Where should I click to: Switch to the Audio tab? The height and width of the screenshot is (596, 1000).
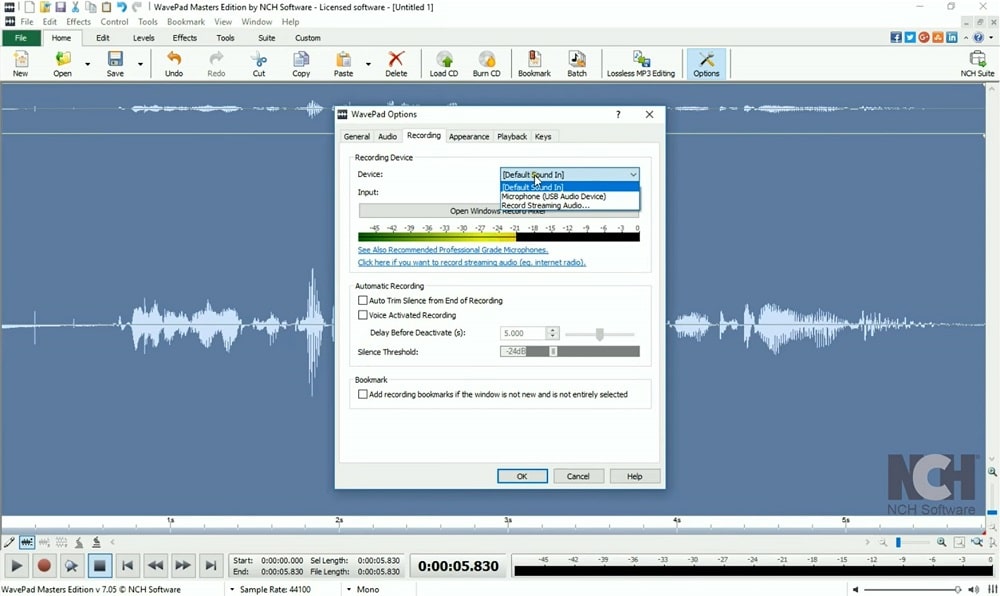(x=387, y=136)
